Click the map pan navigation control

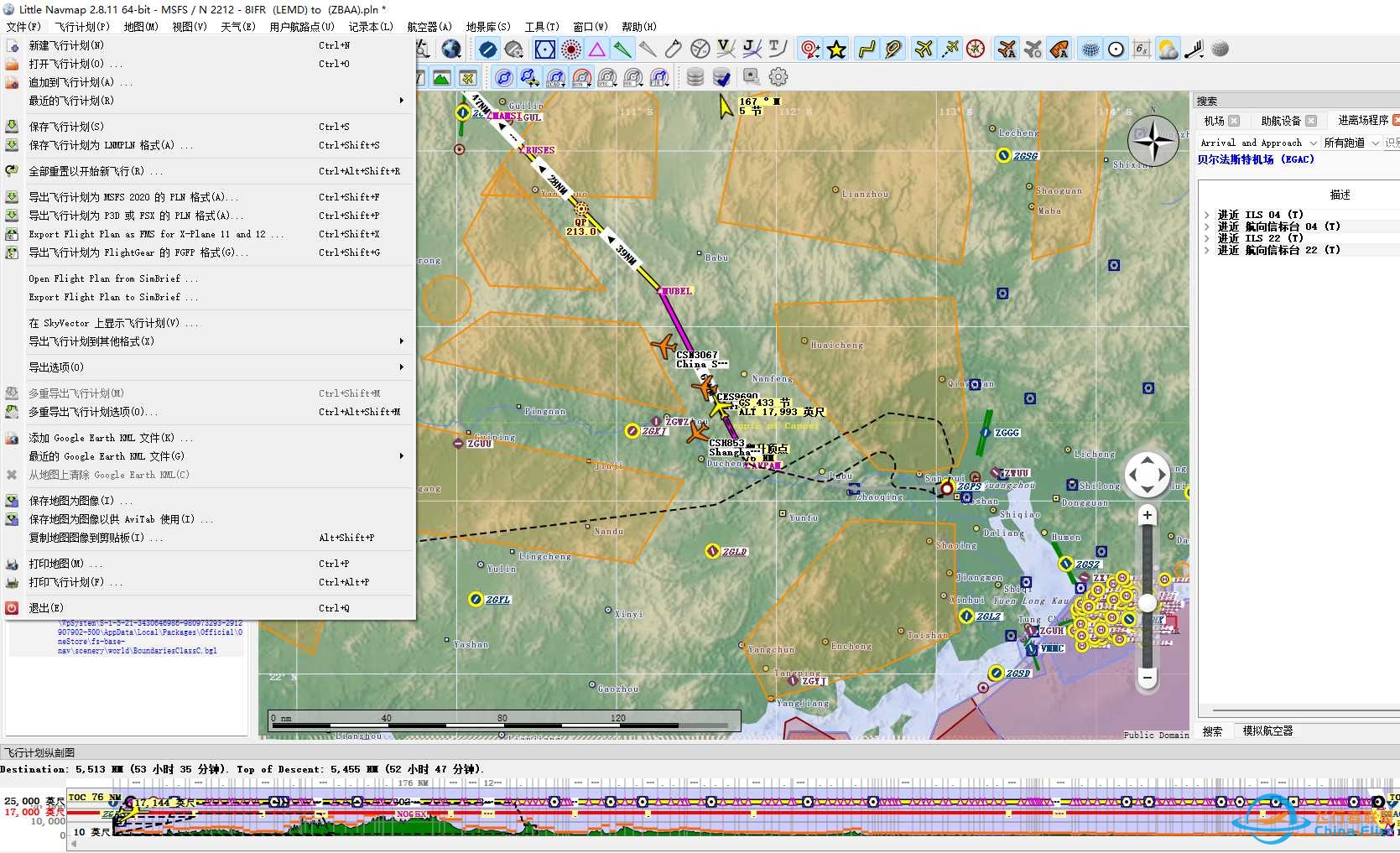[x=1148, y=476]
